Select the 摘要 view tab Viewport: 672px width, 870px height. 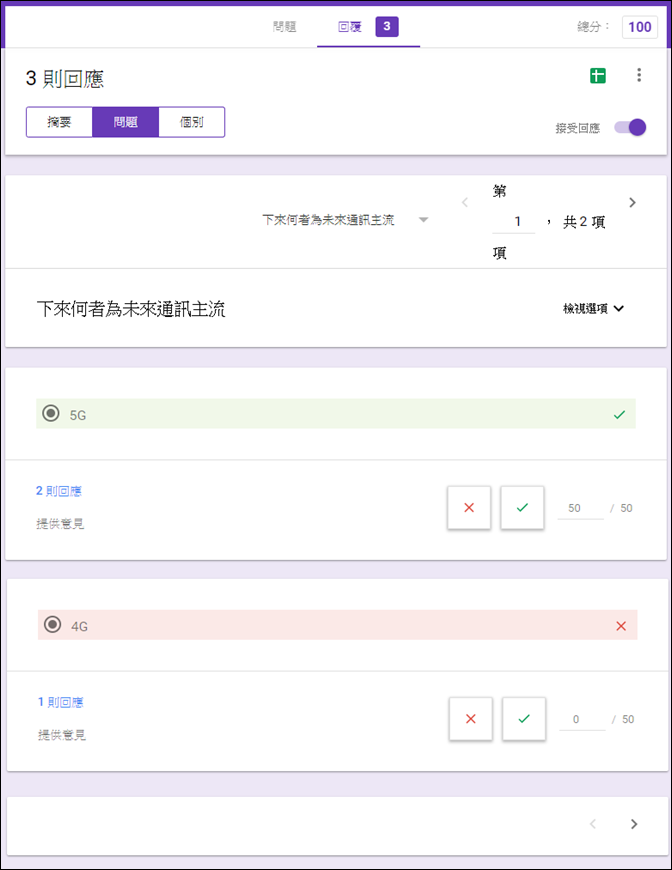click(x=59, y=122)
